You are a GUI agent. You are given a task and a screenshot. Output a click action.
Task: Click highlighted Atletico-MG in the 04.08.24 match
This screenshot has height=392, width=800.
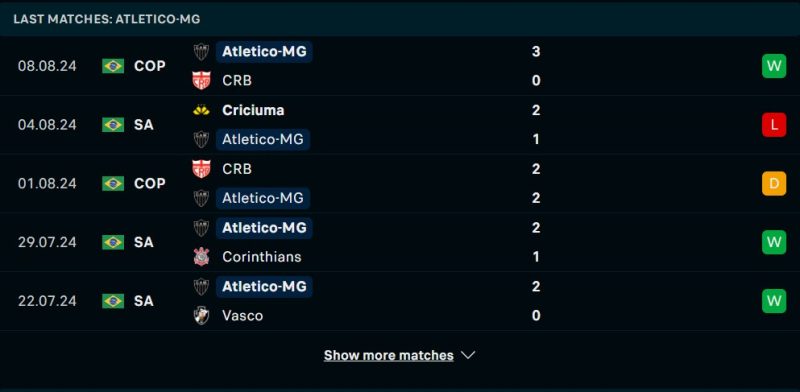click(263, 139)
